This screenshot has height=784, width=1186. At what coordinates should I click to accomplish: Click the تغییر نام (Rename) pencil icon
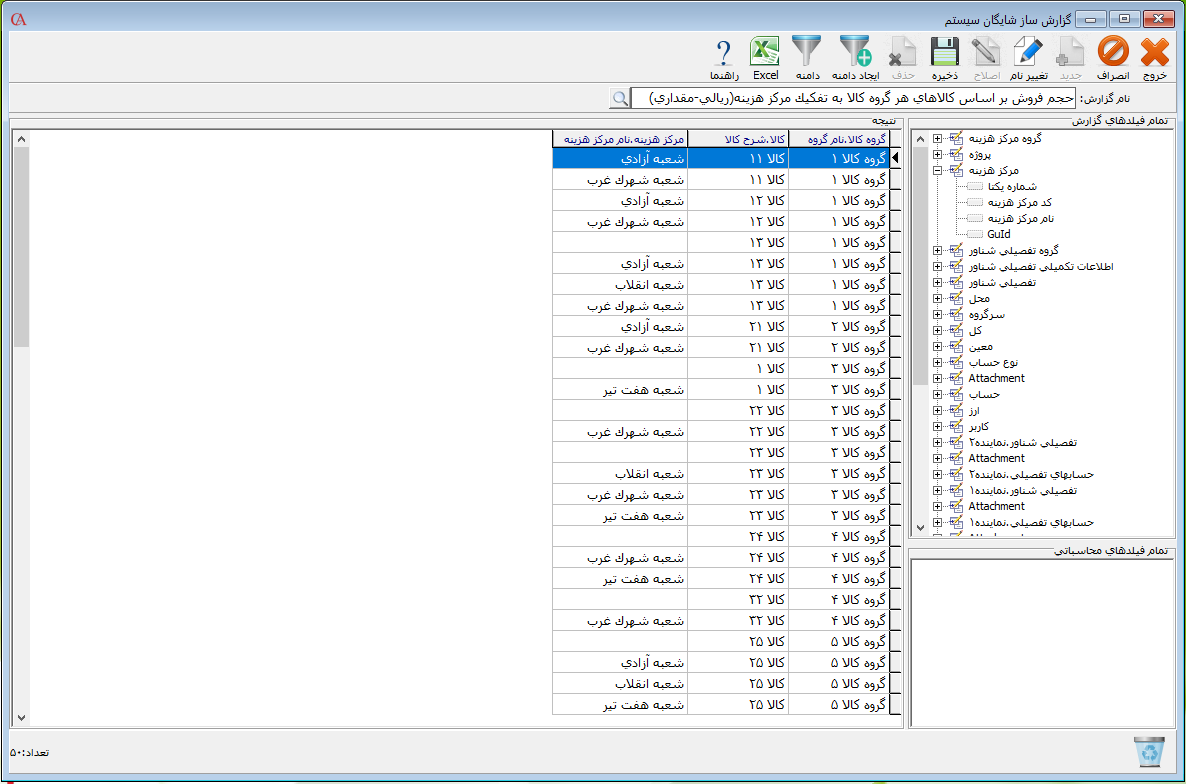1028,52
